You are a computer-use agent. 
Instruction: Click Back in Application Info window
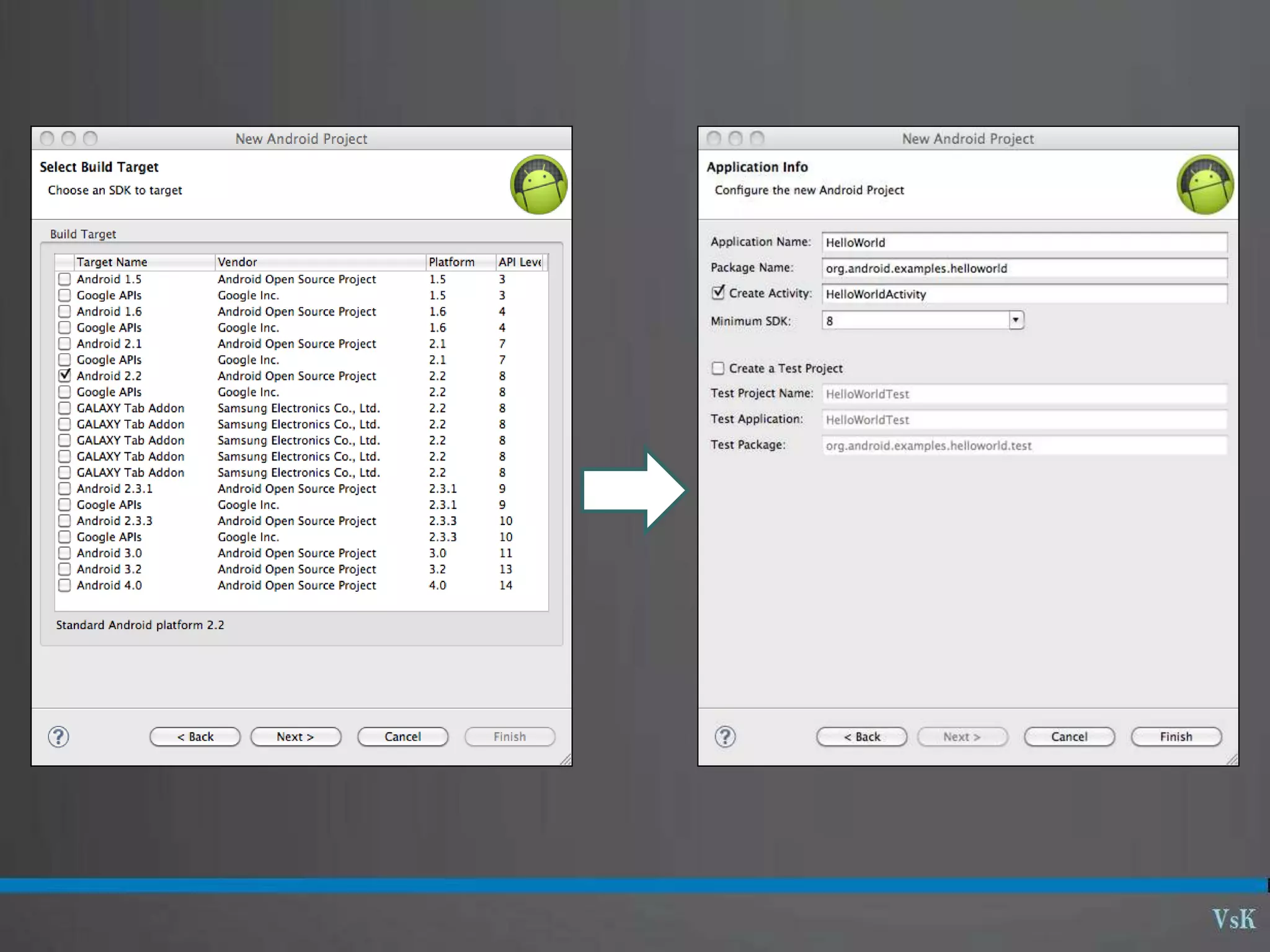point(862,736)
